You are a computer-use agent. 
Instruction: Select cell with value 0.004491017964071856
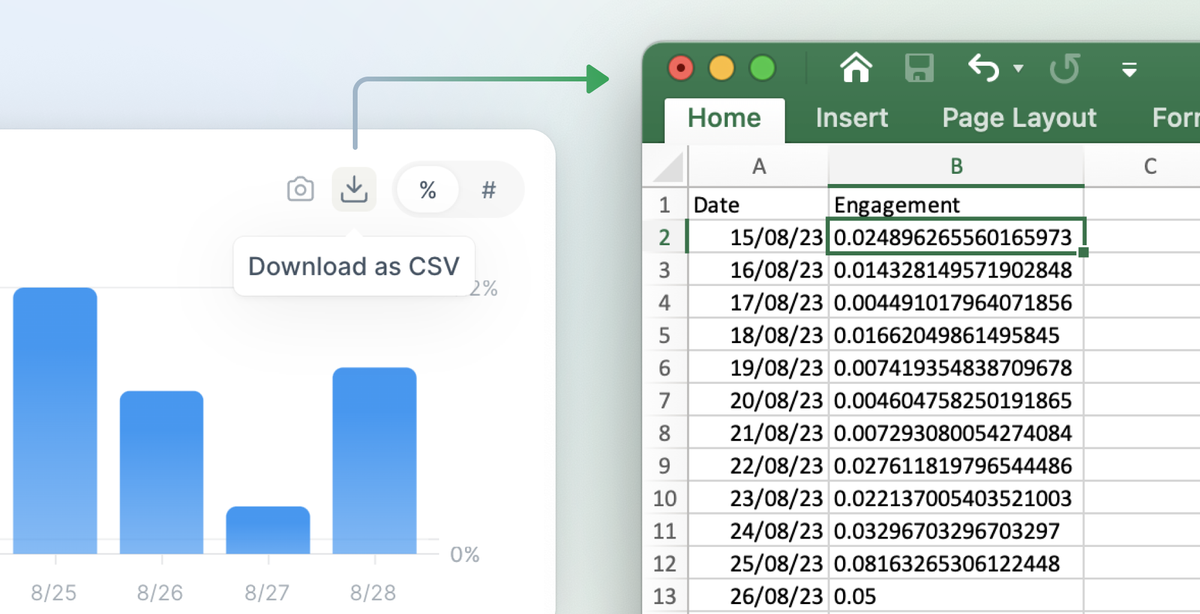(x=956, y=302)
